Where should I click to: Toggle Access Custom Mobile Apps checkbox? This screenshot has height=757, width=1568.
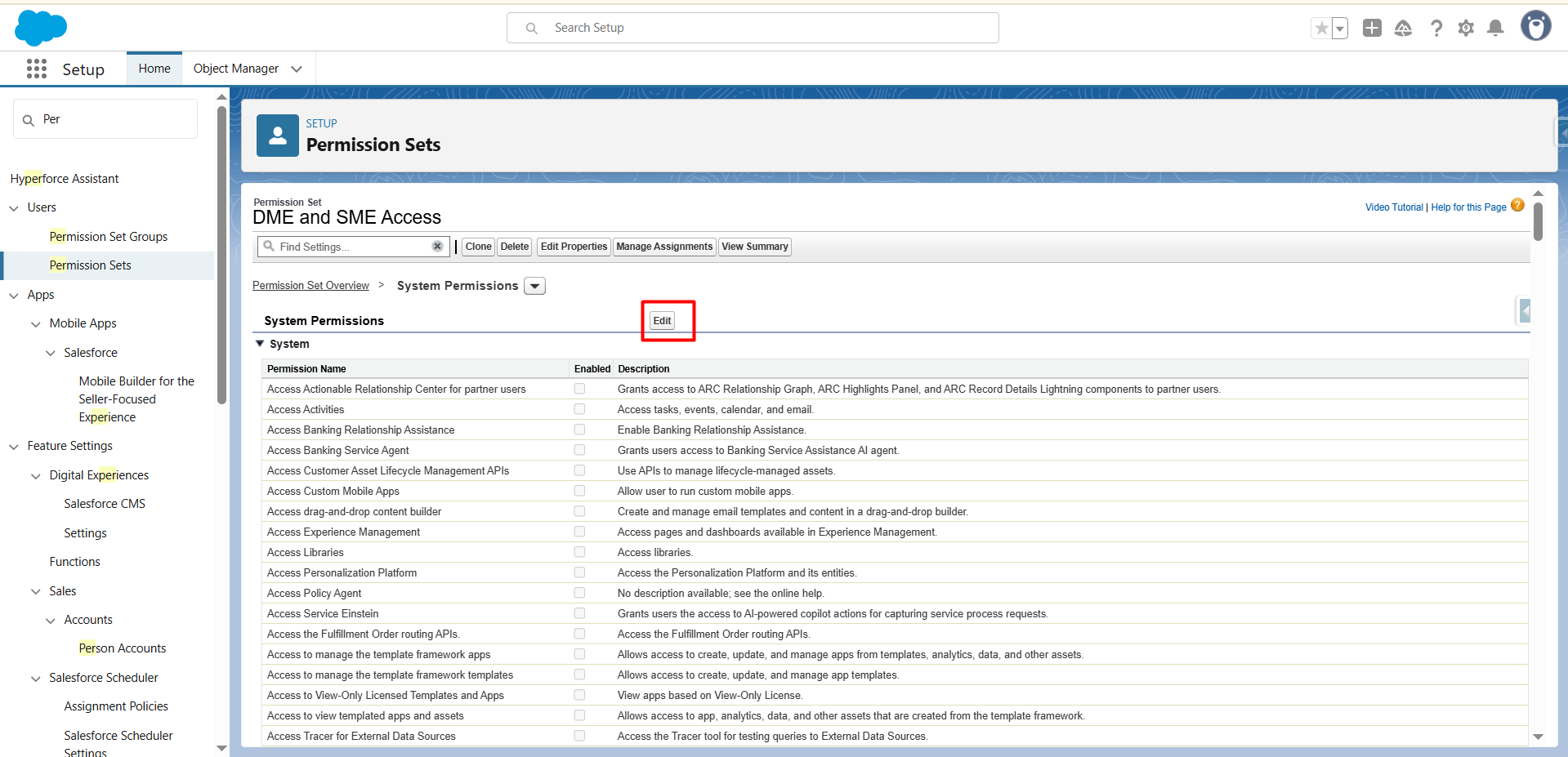[x=579, y=491]
